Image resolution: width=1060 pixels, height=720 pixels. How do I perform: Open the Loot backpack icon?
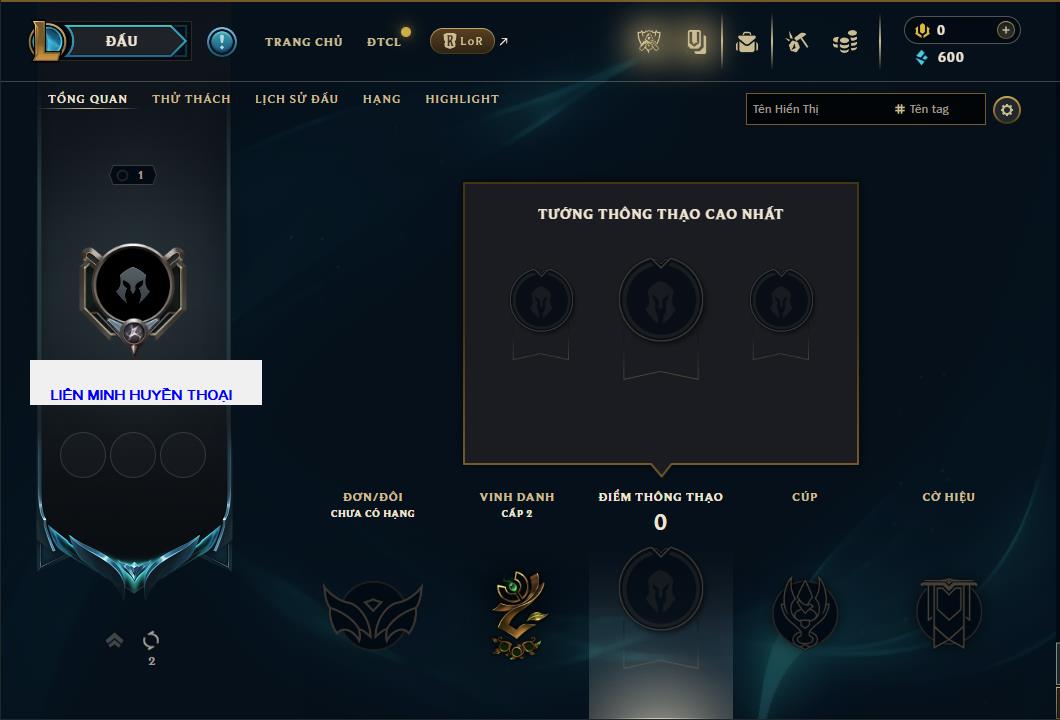(747, 42)
